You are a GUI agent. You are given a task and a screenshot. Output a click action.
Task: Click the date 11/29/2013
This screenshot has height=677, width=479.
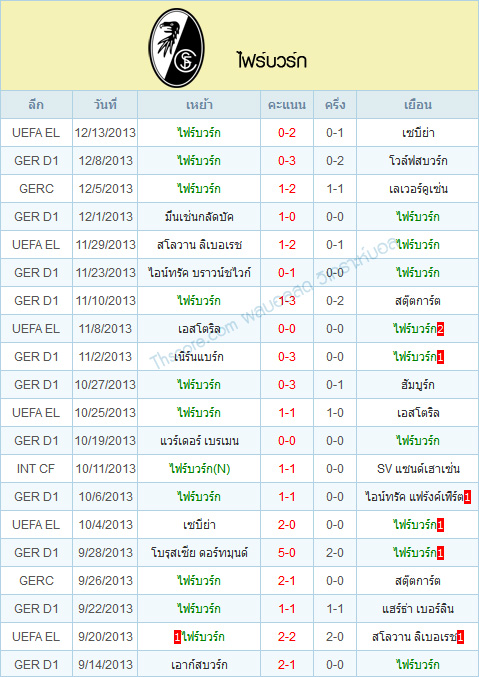click(105, 245)
